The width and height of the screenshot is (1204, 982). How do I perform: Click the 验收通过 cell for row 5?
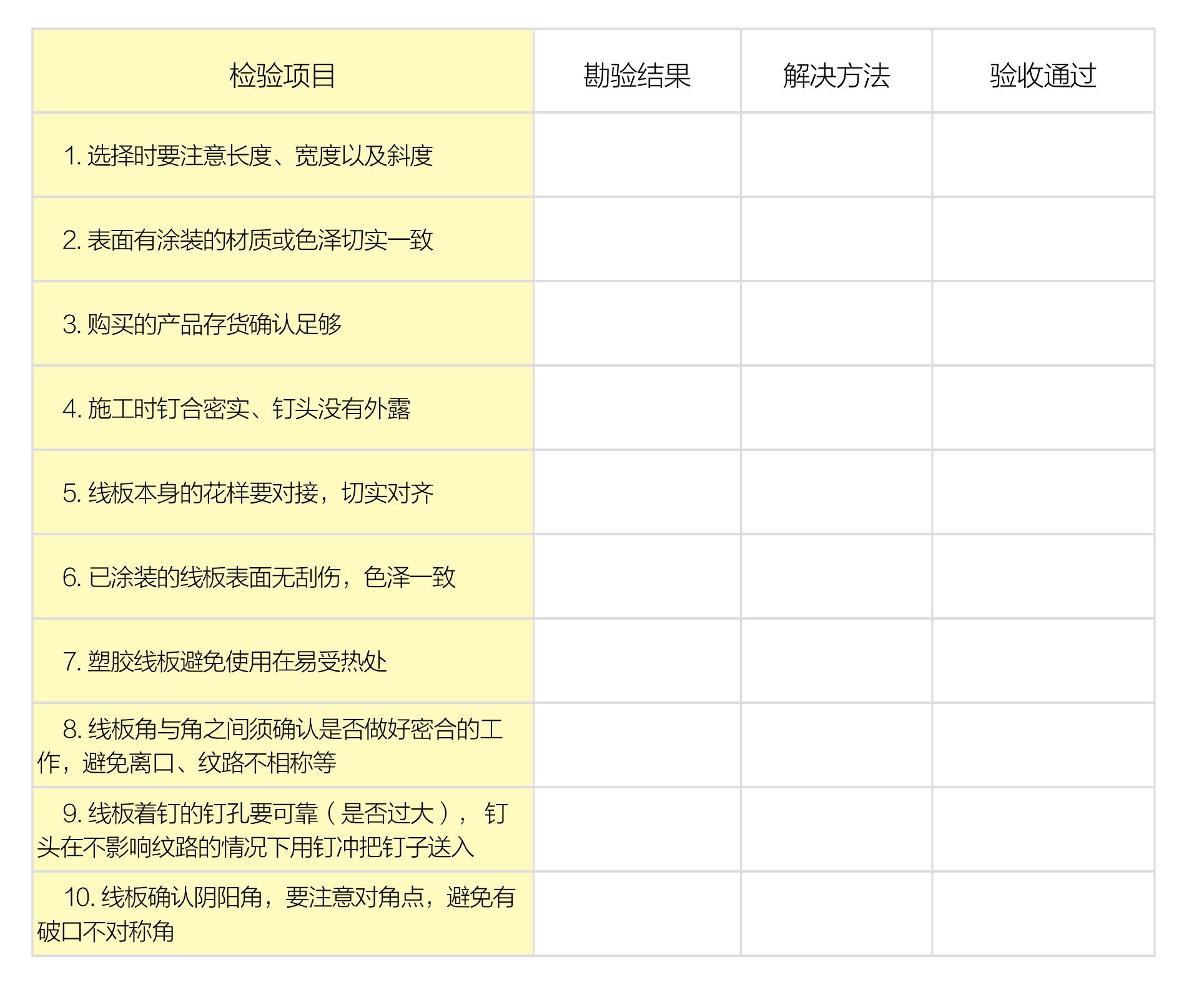coord(1043,492)
